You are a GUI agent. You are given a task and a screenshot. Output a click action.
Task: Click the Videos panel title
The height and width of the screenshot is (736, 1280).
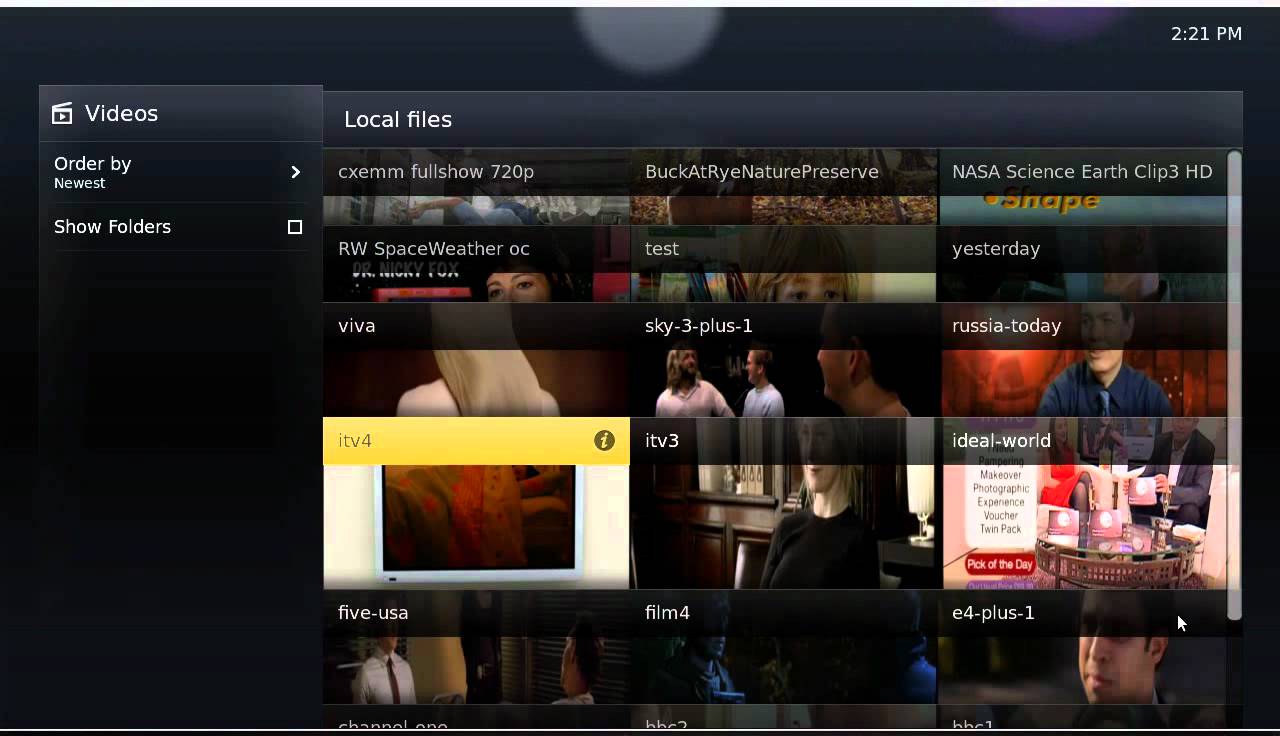(x=121, y=114)
